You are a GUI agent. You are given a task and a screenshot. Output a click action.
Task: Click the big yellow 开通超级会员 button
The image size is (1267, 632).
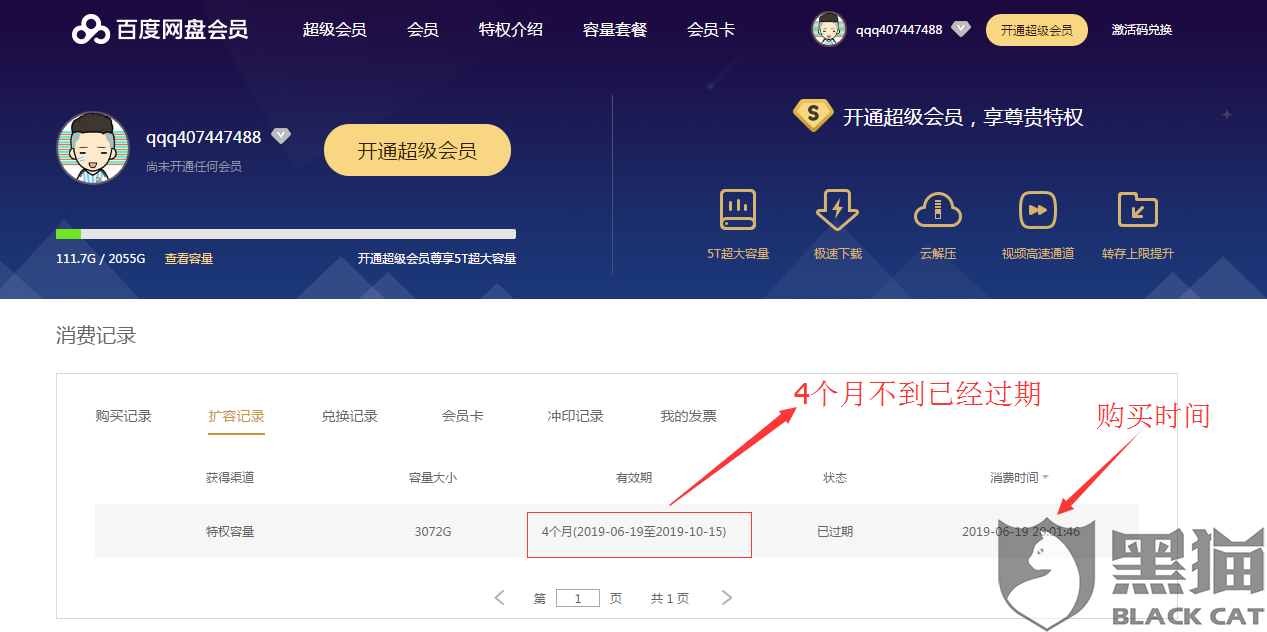(417, 151)
